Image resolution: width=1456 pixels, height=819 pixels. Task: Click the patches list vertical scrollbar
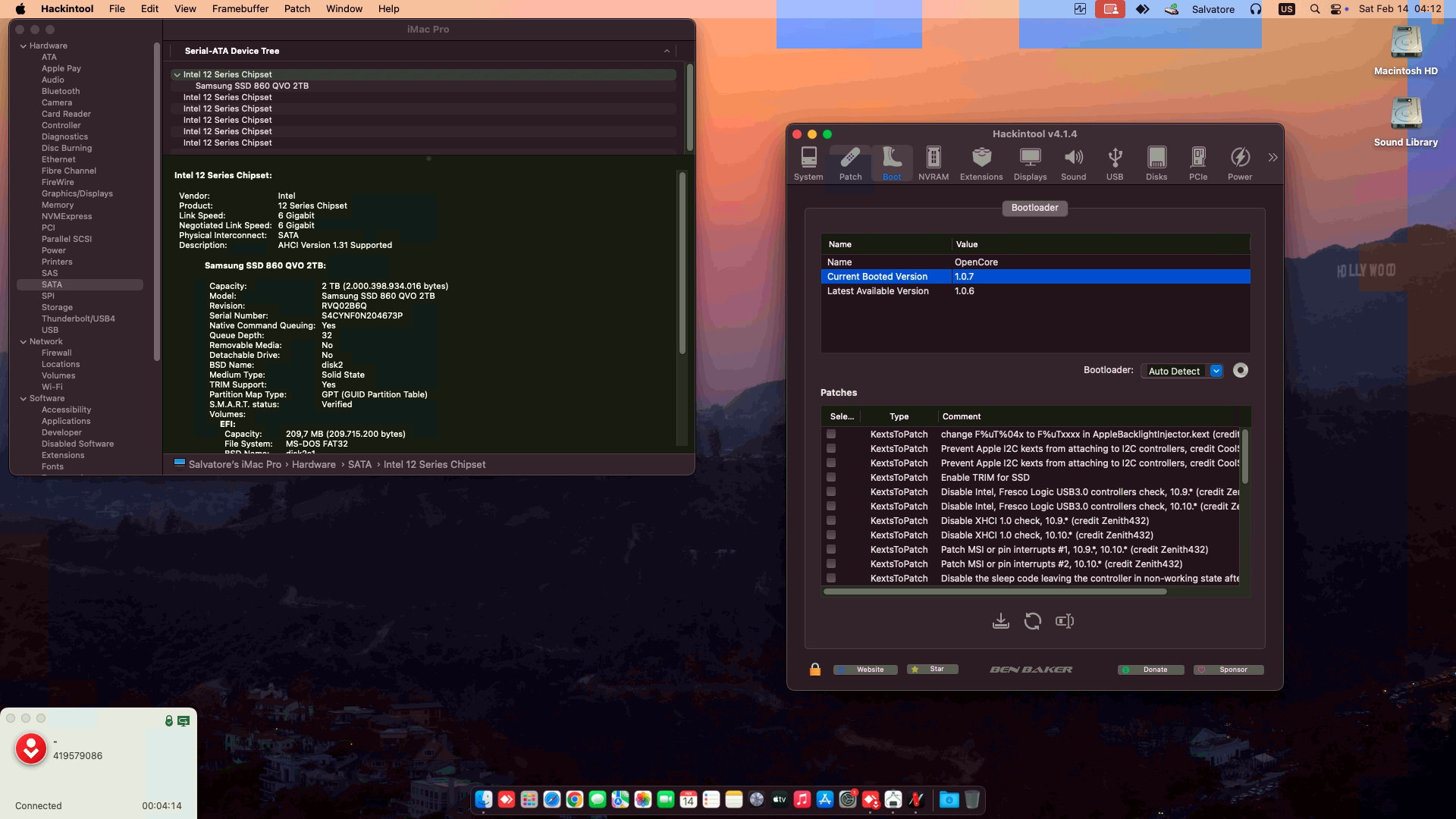click(1245, 457)
